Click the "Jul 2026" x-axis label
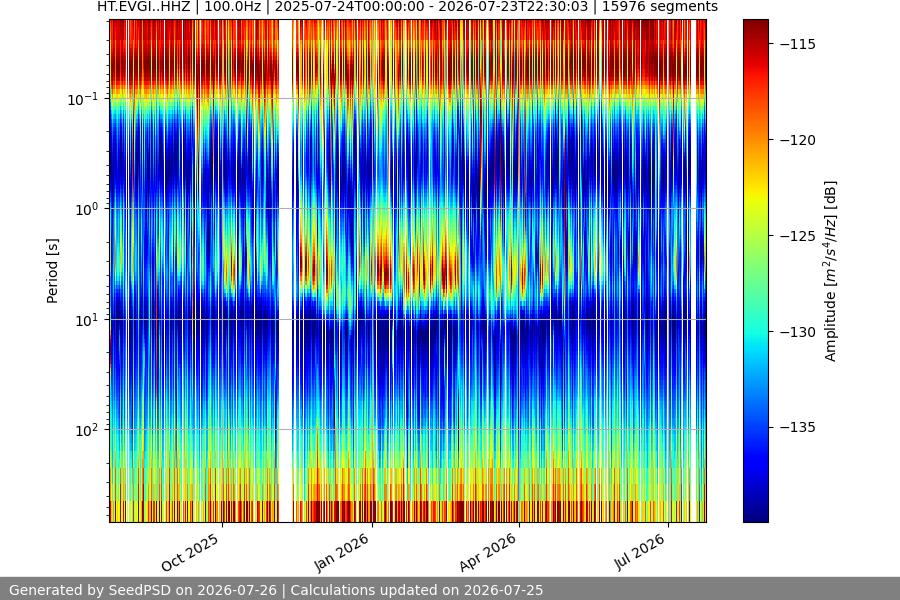This screenshot has height=600, width=900. click(x=639, y=552)
